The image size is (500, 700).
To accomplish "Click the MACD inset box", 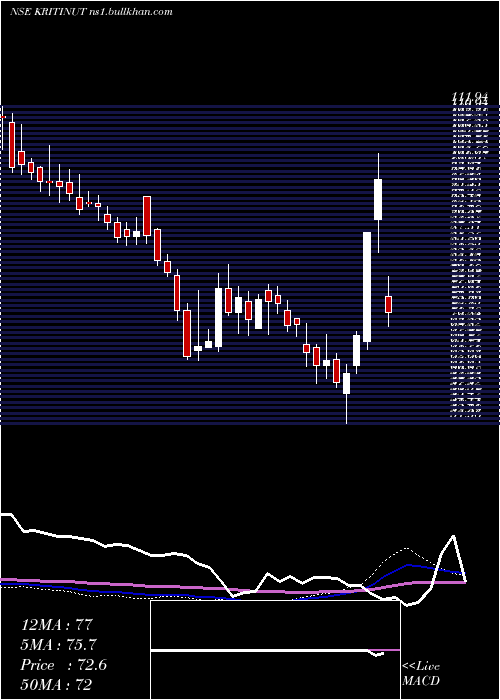I will tap(275, 650).
